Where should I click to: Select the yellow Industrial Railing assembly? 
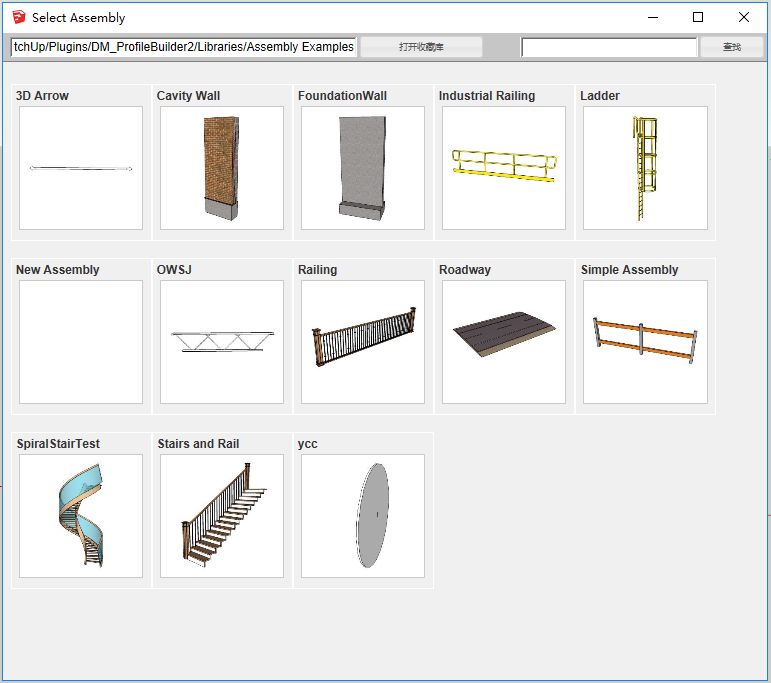pyautogui.click(x=504, y=168)
